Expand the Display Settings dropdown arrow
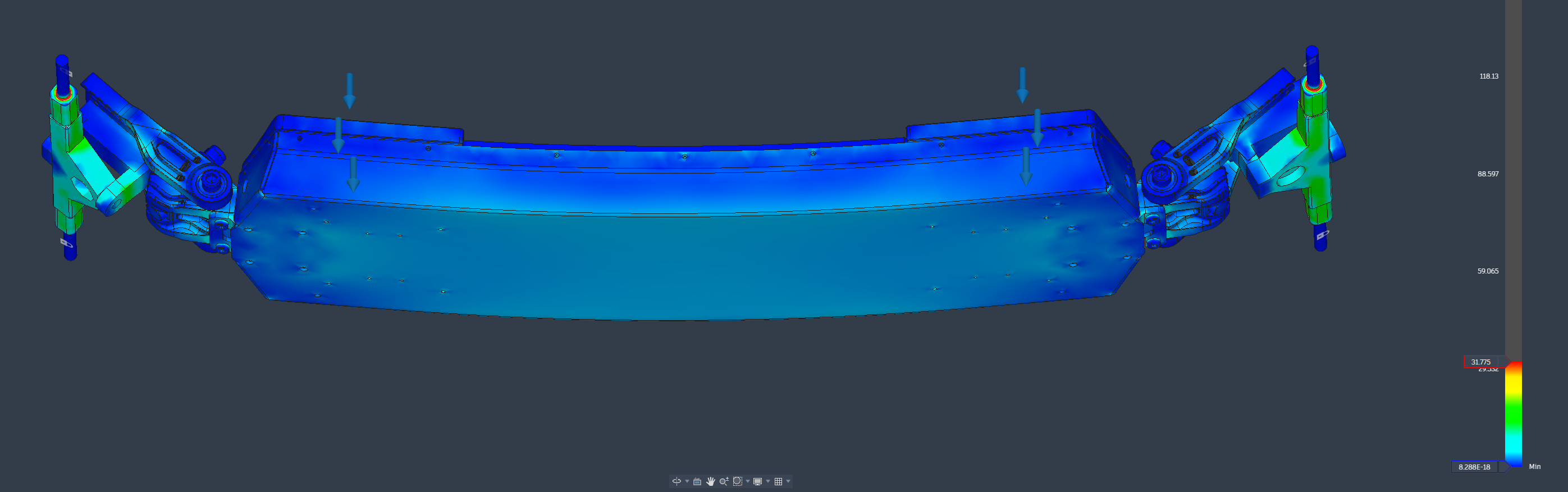Viewport: 1568px width, 492px height. tap(768, 481)
